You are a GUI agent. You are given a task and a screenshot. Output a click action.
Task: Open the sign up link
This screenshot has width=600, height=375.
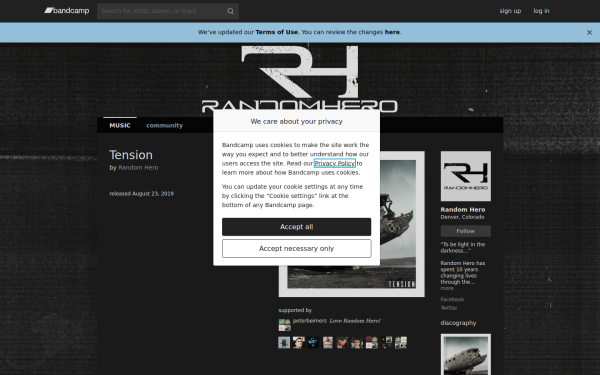click(510, 11)
